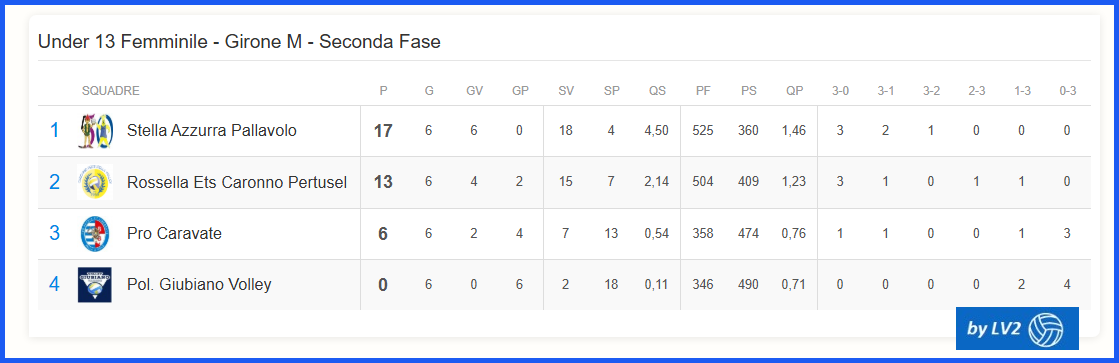Click the volleyball icon in LV2 badge
The image size is (1119, 363).
1047,329
